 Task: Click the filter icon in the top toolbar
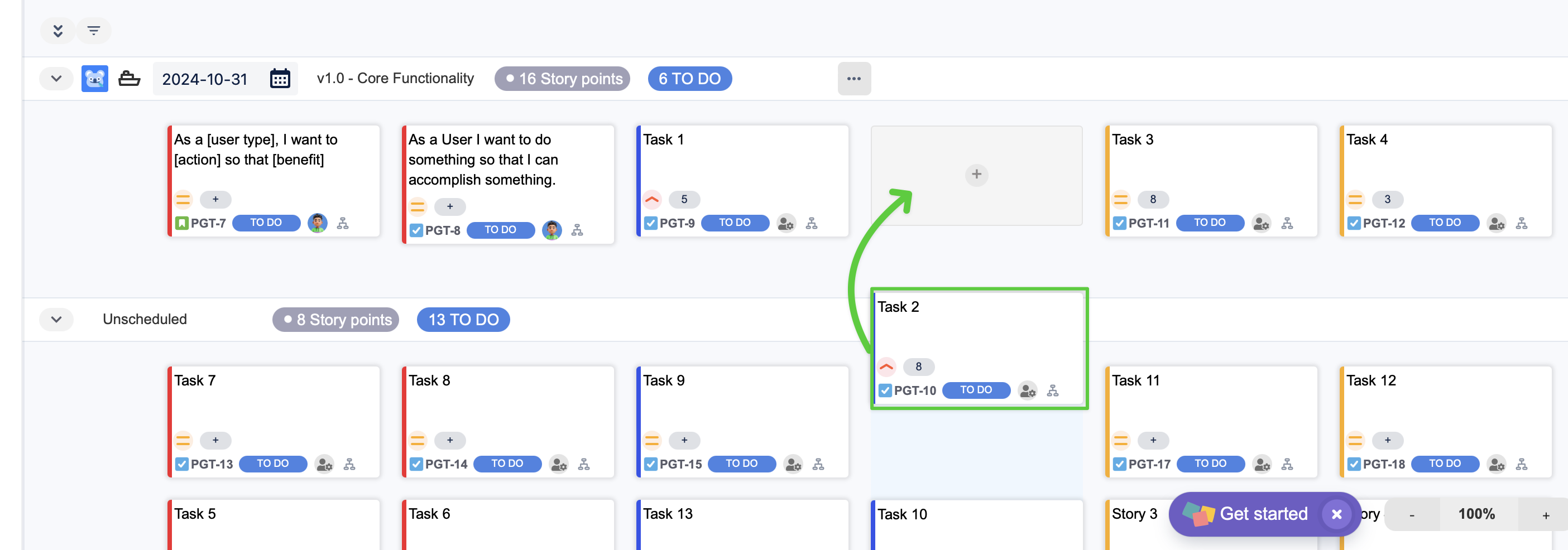click(94, 31)
